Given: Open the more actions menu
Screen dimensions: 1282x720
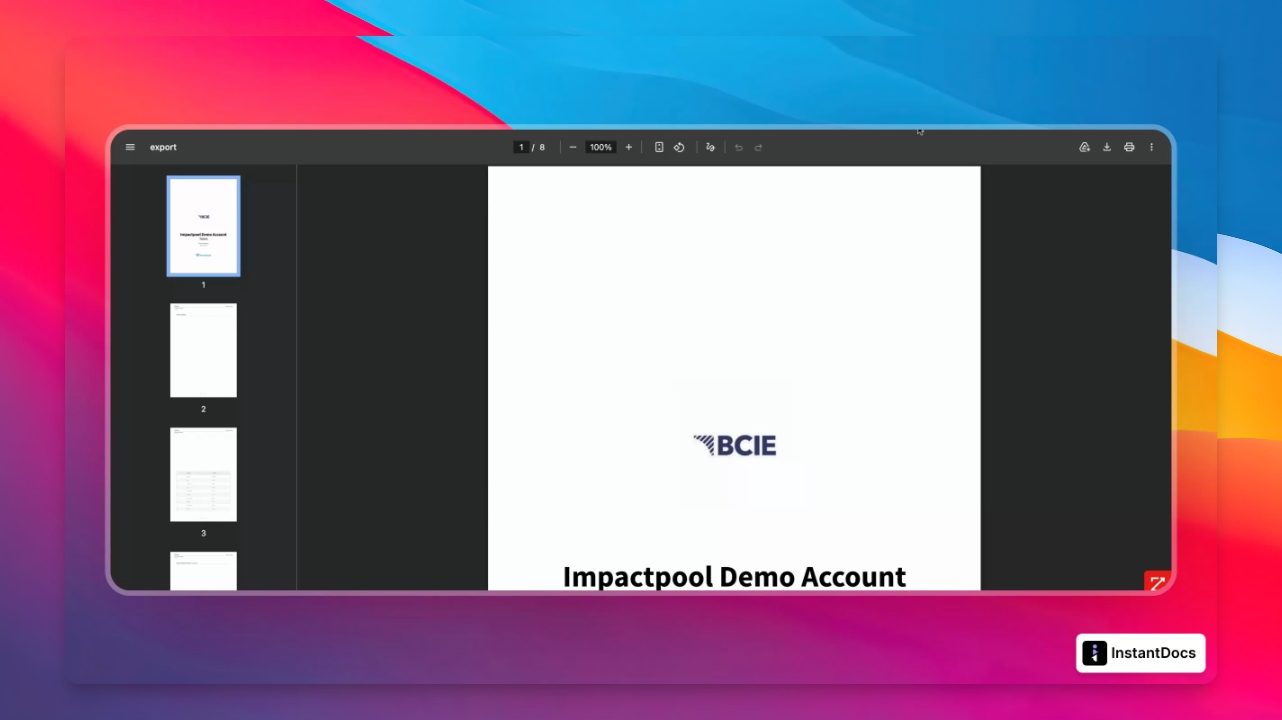Looking at the screenshot, I should 1151,147.
